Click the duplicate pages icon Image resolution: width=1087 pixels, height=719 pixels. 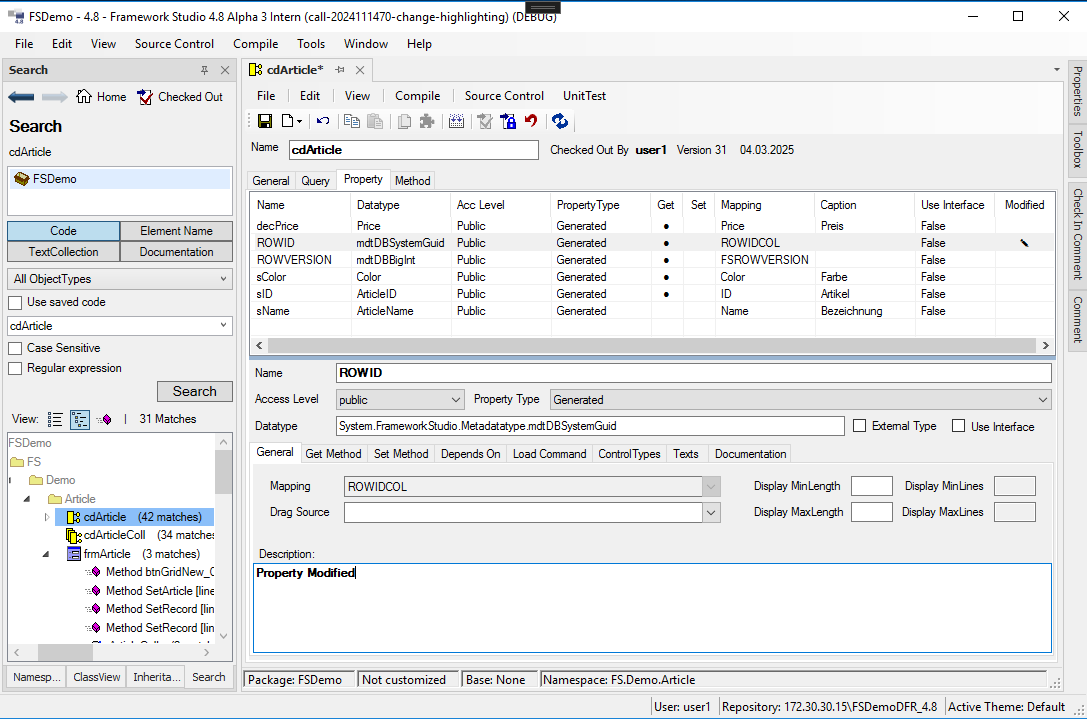404,121
